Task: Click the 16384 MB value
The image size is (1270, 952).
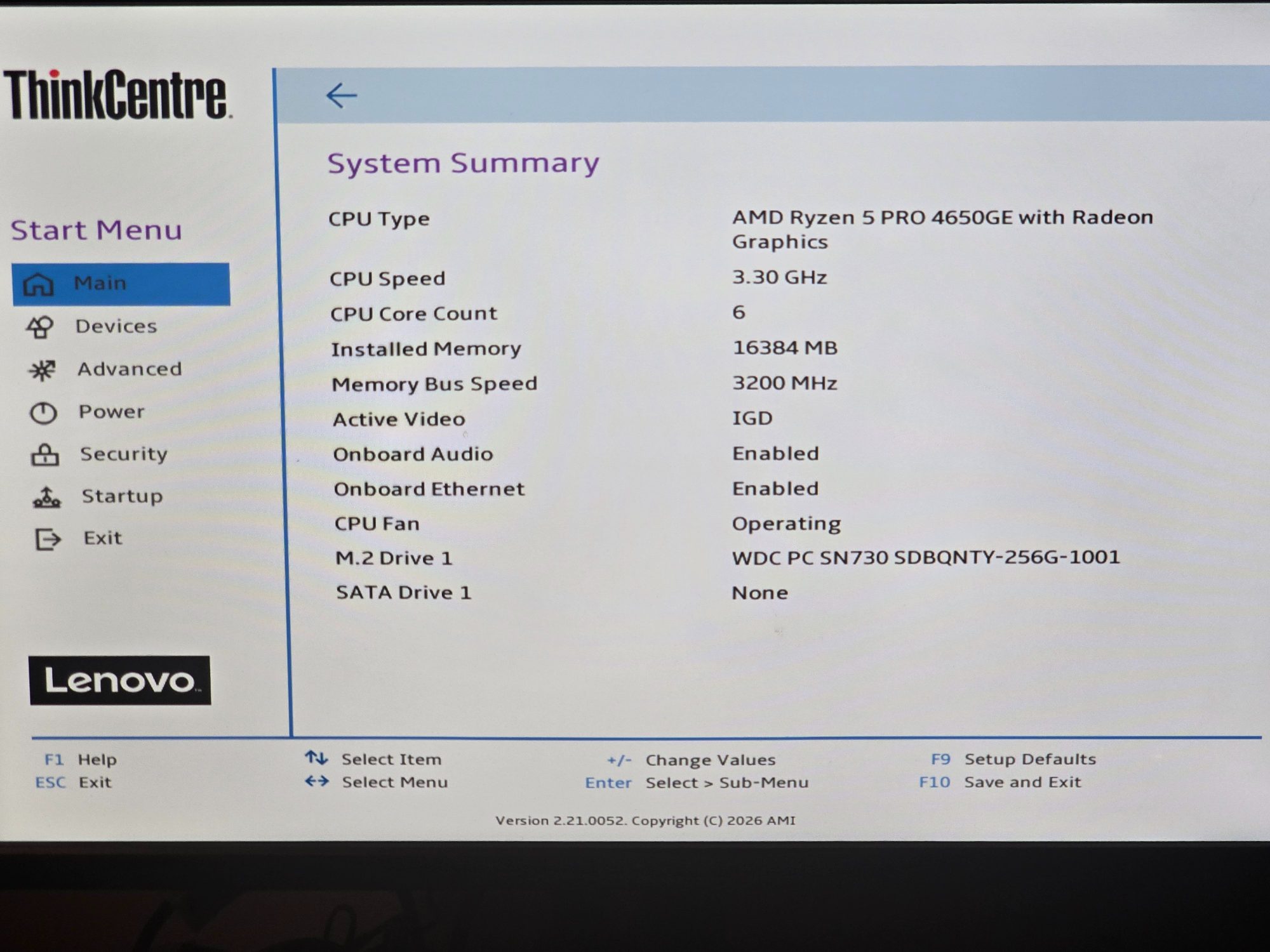Action: click(785, 348)
